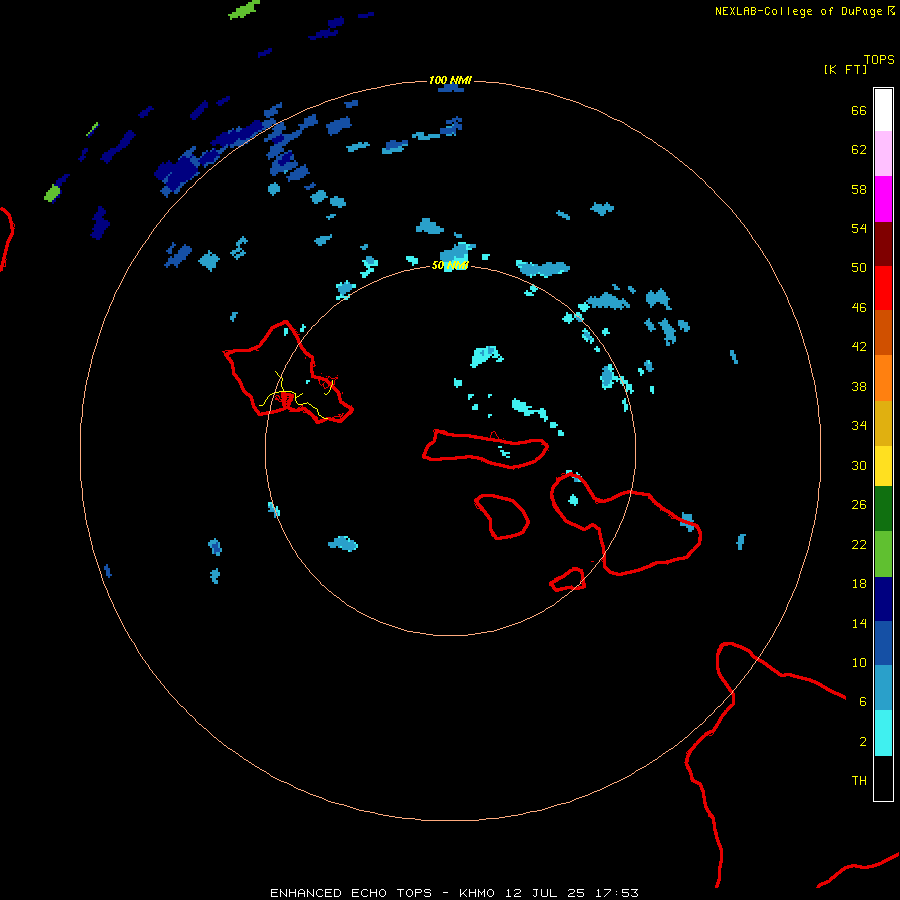Click the 18 legend value

tap(859, 584)
